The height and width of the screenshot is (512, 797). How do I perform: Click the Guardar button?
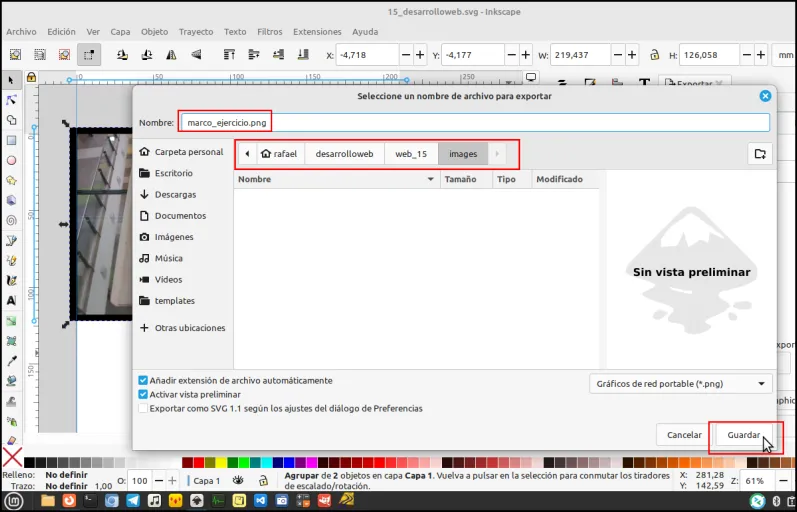pos(744,435)
